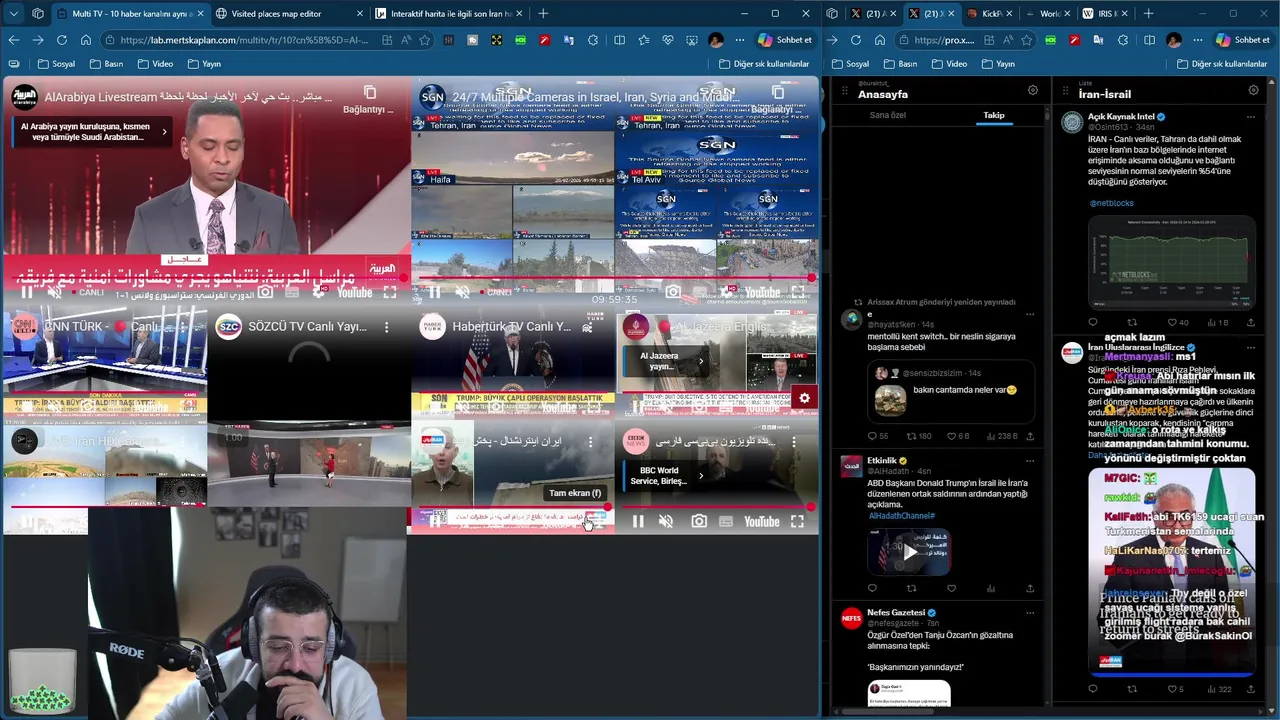Retweet the hayatsiken post
Screen dimensions: 1280x720
tap(911, 436)
